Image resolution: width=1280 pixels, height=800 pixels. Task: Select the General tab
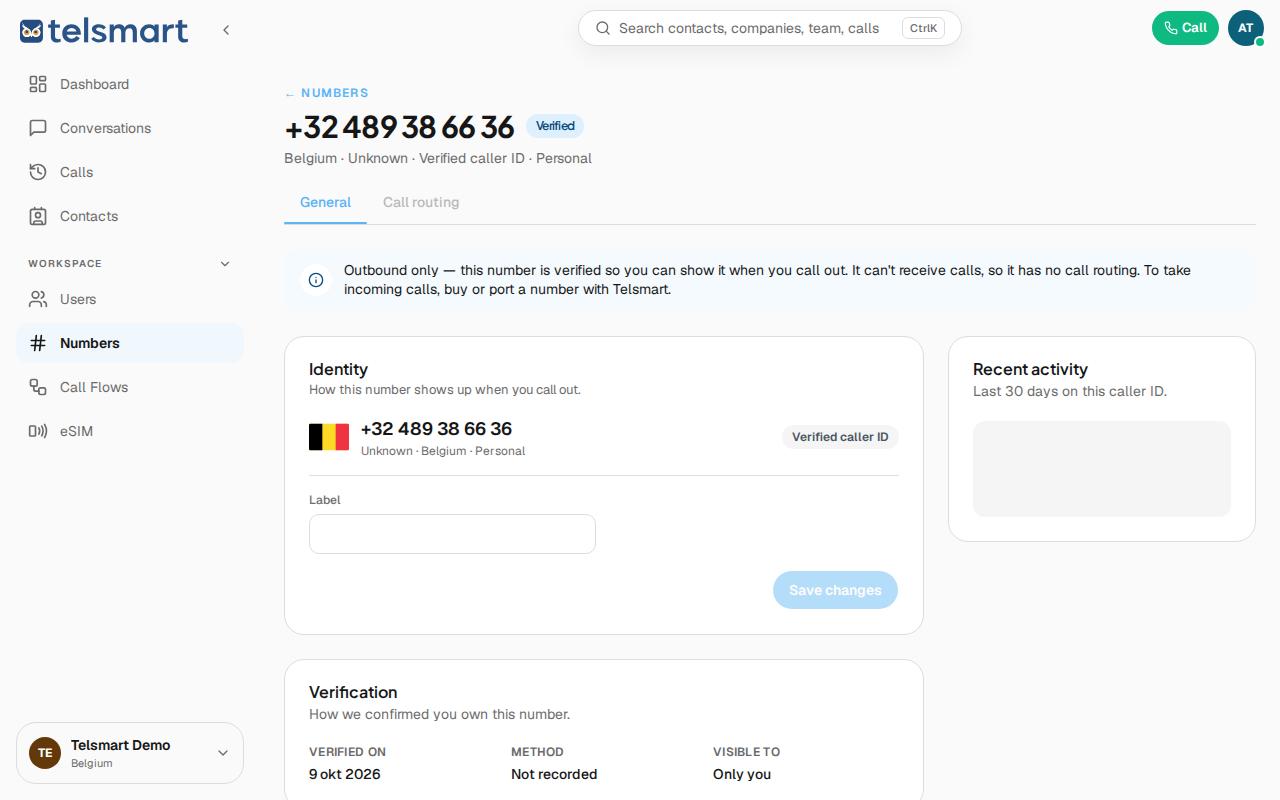pos(325,202)
